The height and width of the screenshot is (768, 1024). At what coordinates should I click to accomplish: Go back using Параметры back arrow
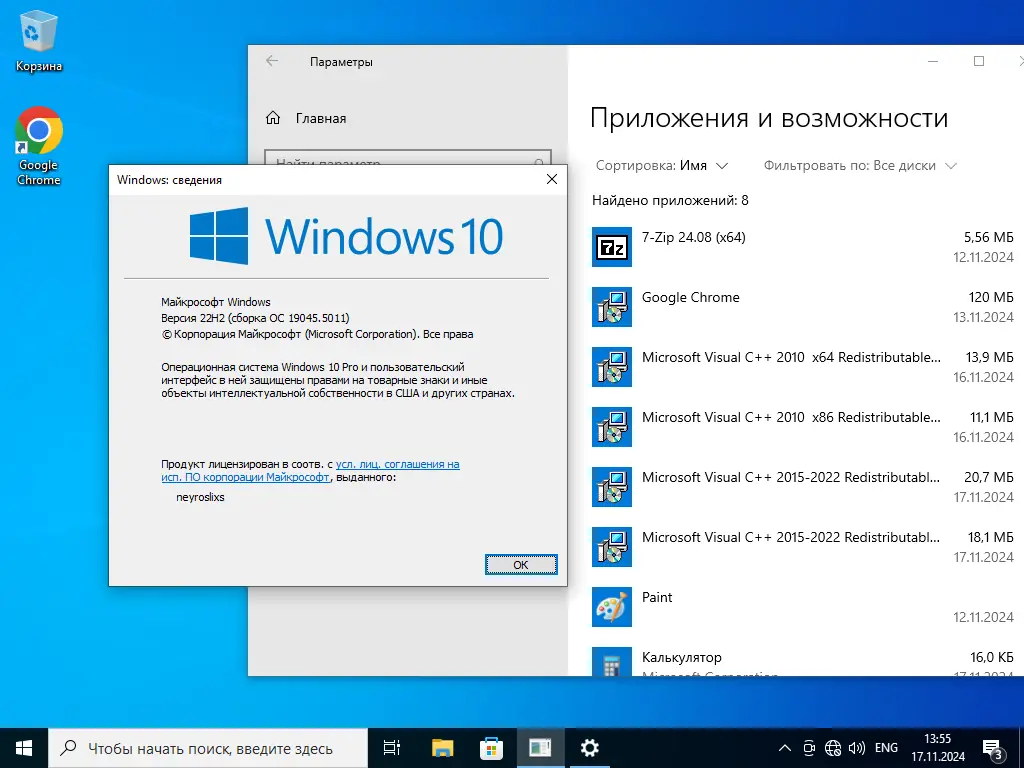(272, 61)
